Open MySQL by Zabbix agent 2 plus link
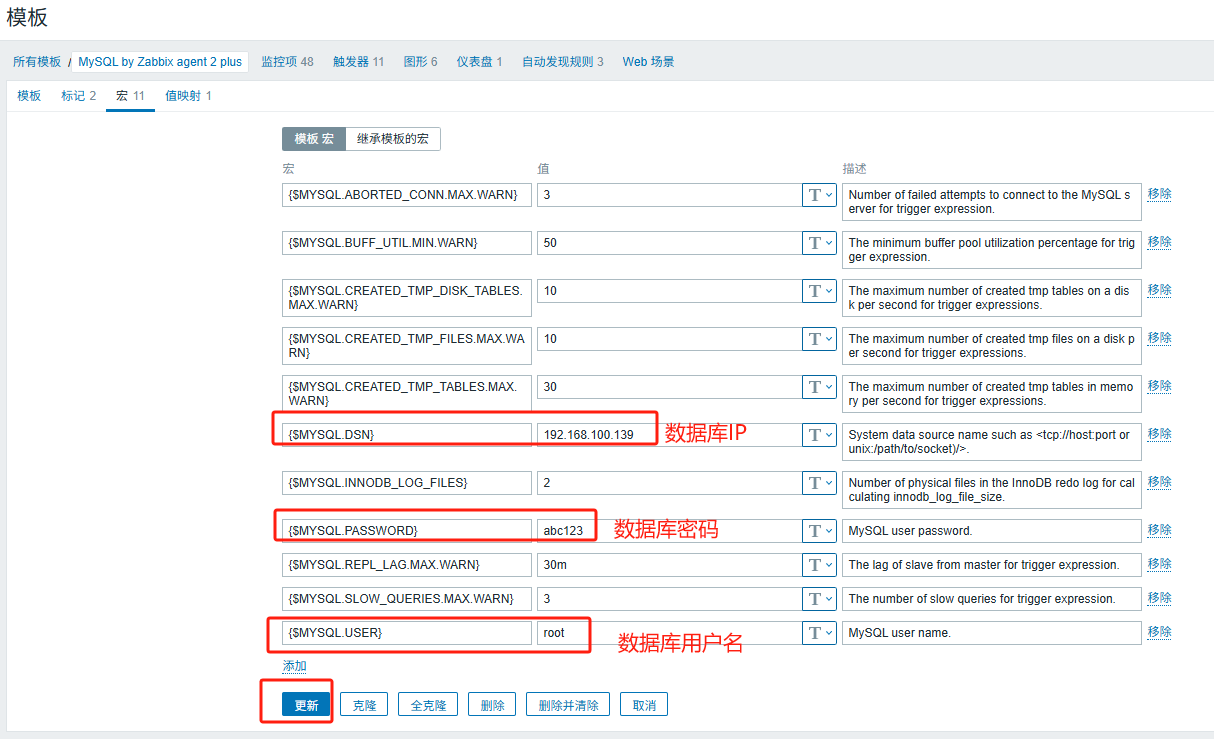The height and width of the screenshot is (739, 1214). pyautogui.click(x=160, y=62)
